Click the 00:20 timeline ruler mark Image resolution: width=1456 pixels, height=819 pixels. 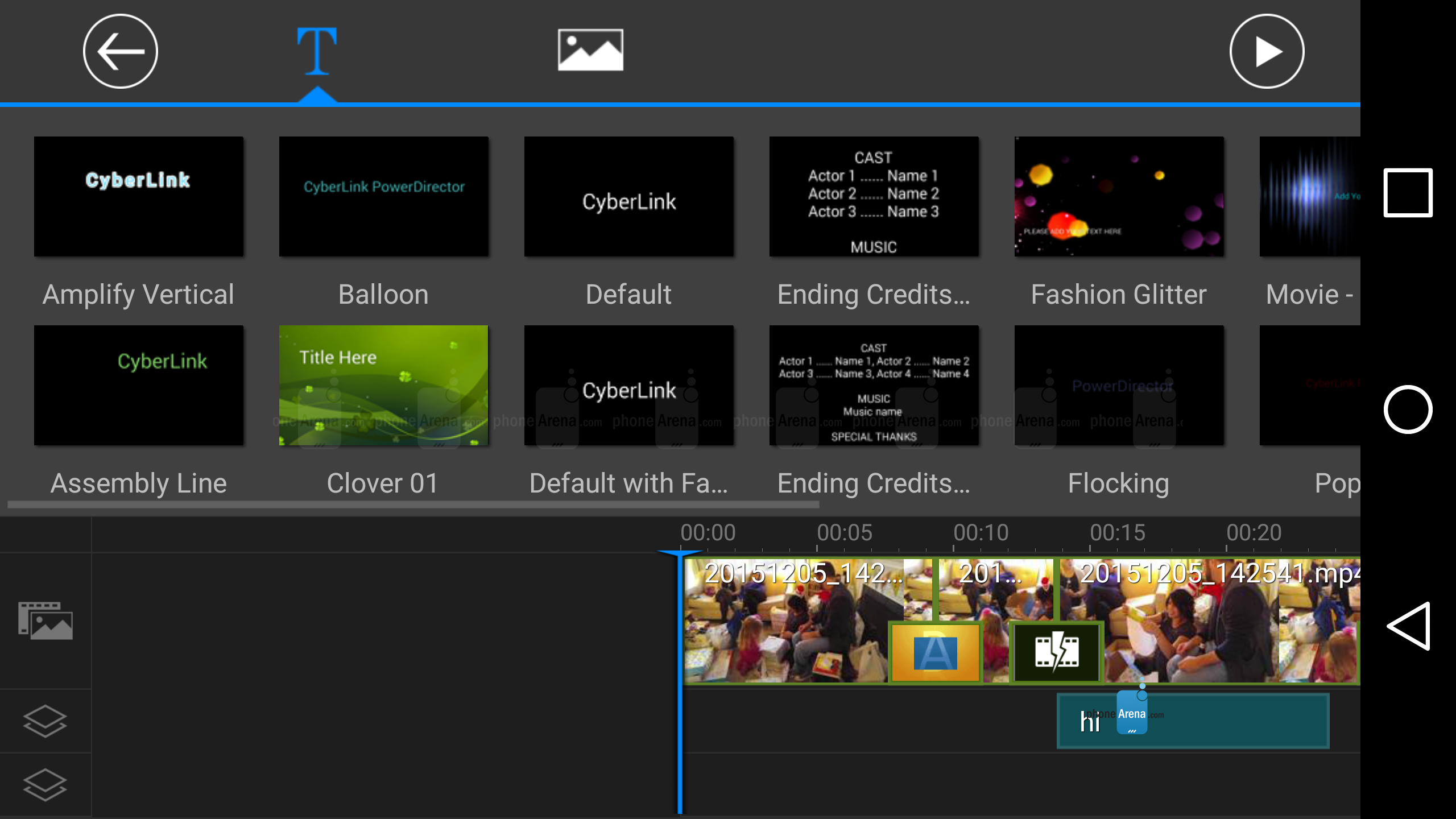(1254, 533)
